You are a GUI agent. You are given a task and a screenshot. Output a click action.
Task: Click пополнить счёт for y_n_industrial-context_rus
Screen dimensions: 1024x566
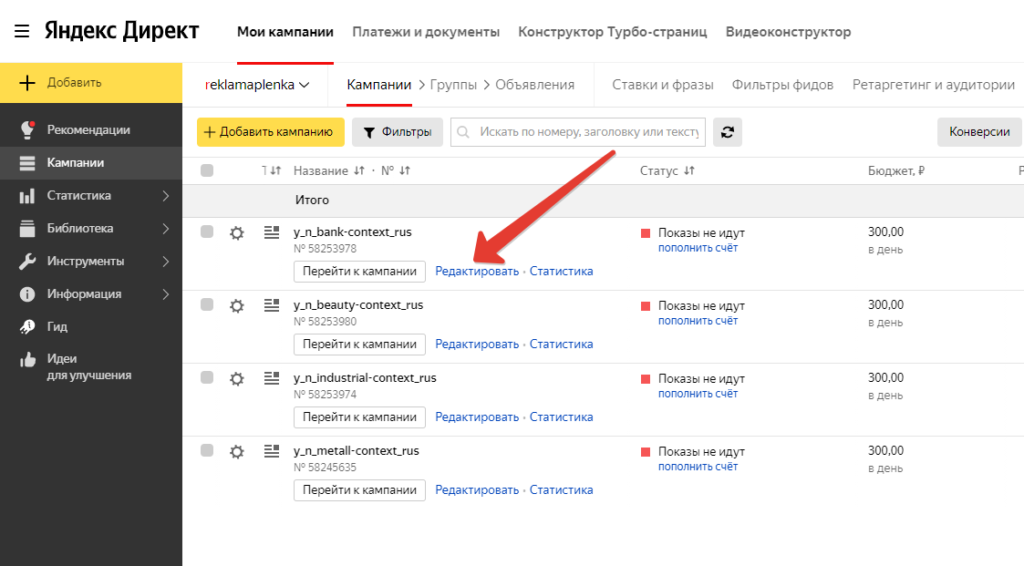698,394
